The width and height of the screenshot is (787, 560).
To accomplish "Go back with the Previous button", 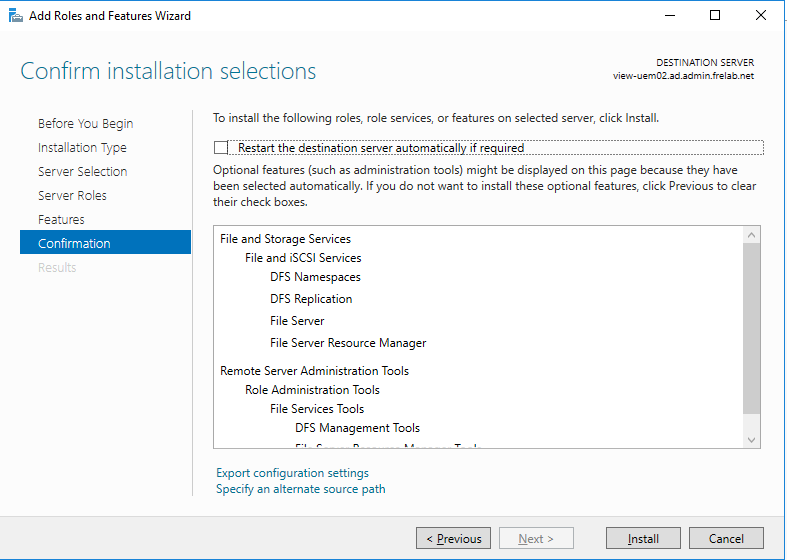I will pyautogui.click(x=453, y=538).
